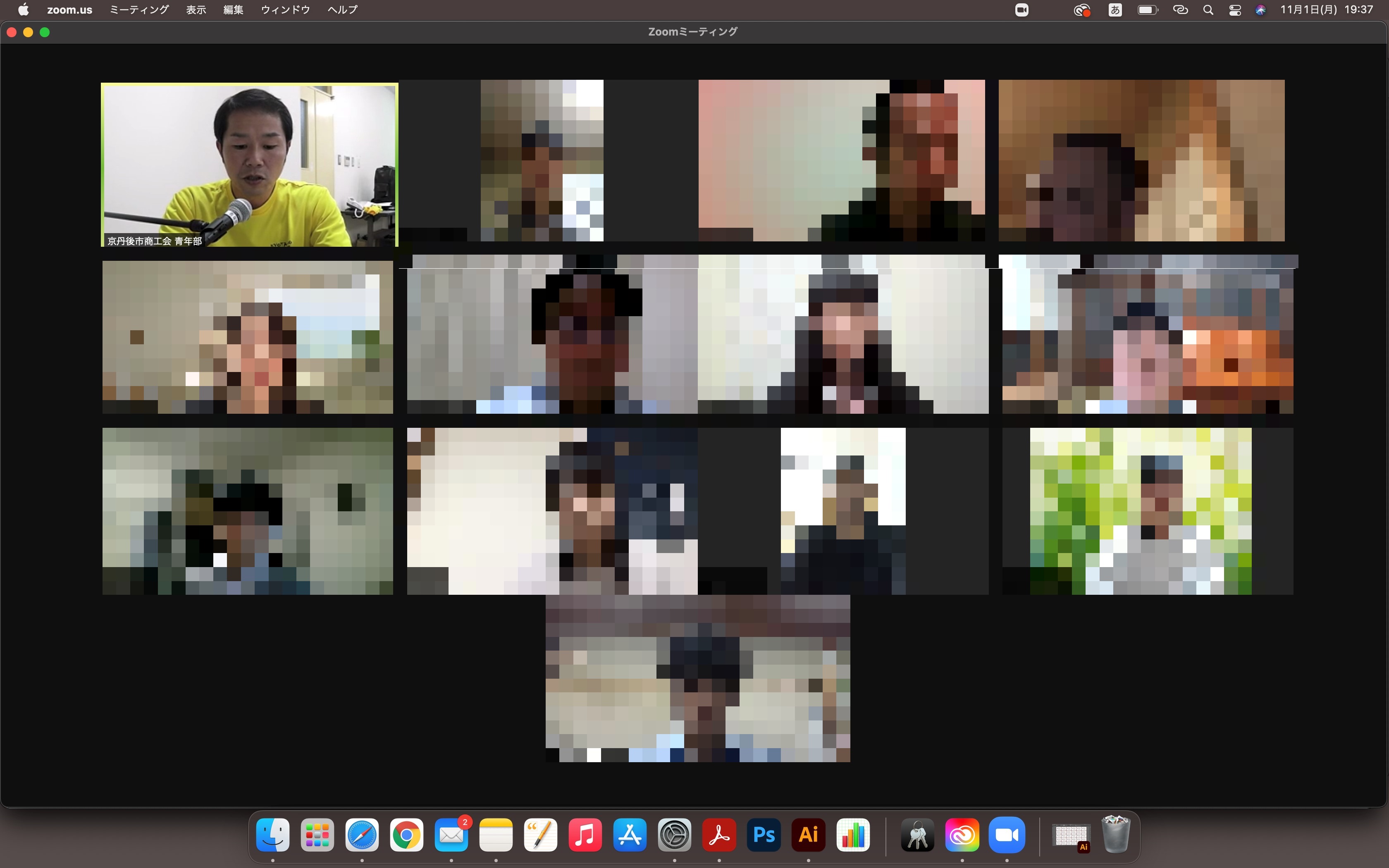Open System Preferences gear in Dock

point(674,835)
